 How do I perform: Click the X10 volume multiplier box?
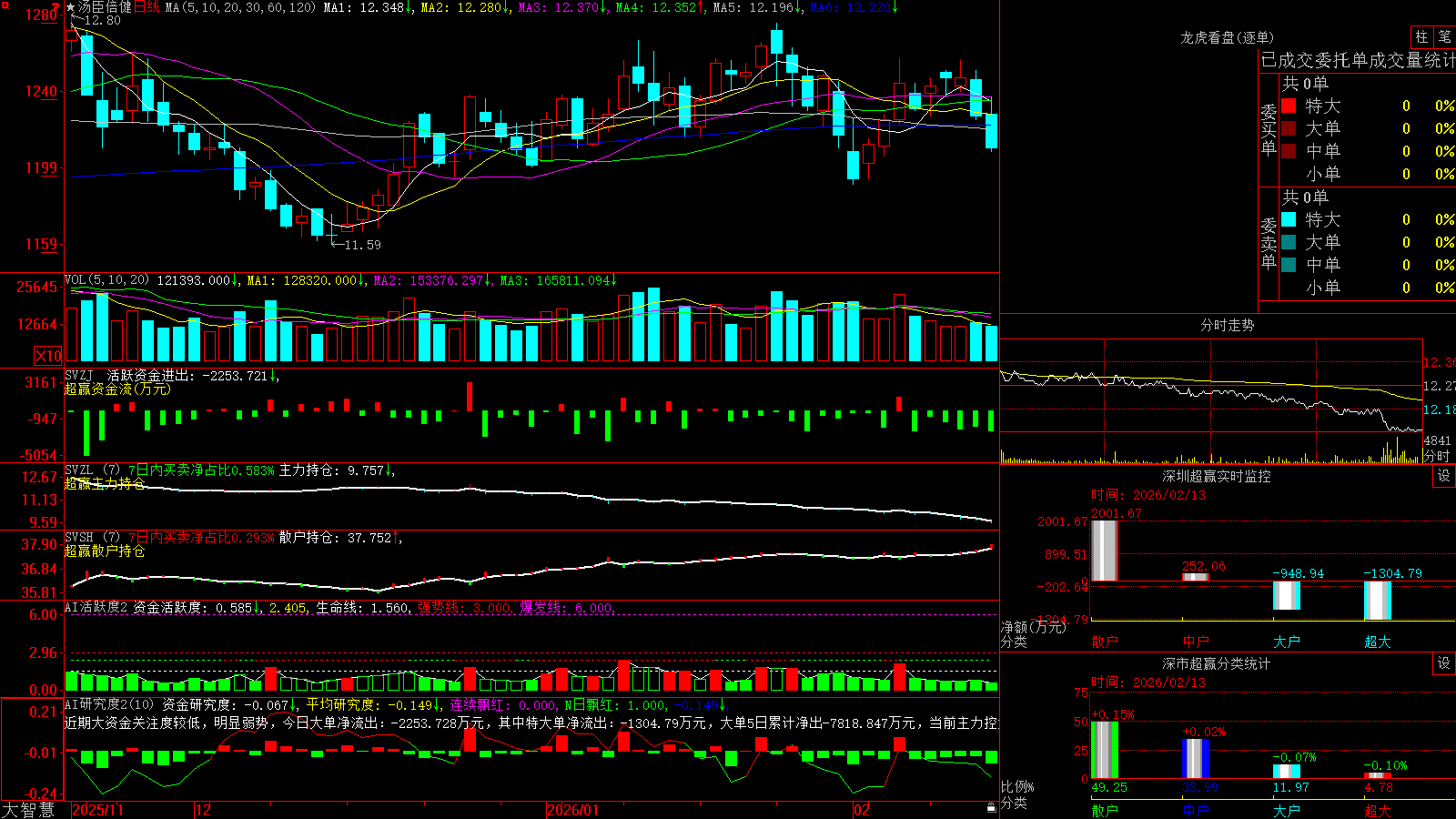[48, 356]
